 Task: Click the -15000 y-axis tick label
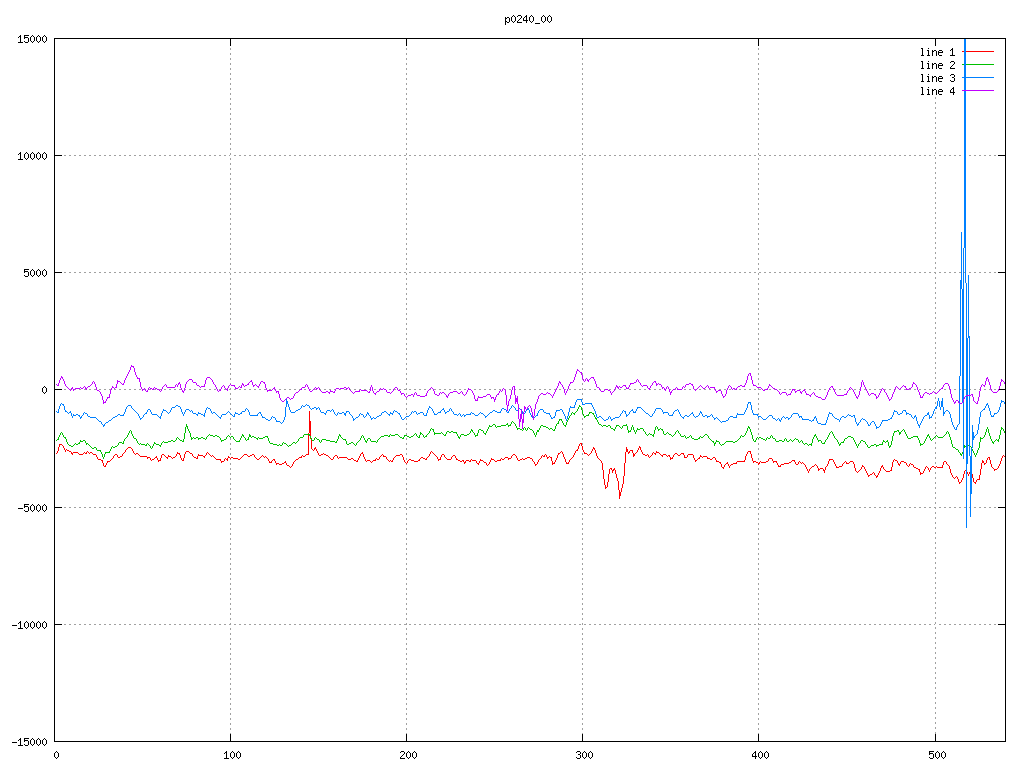click(26, 741)
